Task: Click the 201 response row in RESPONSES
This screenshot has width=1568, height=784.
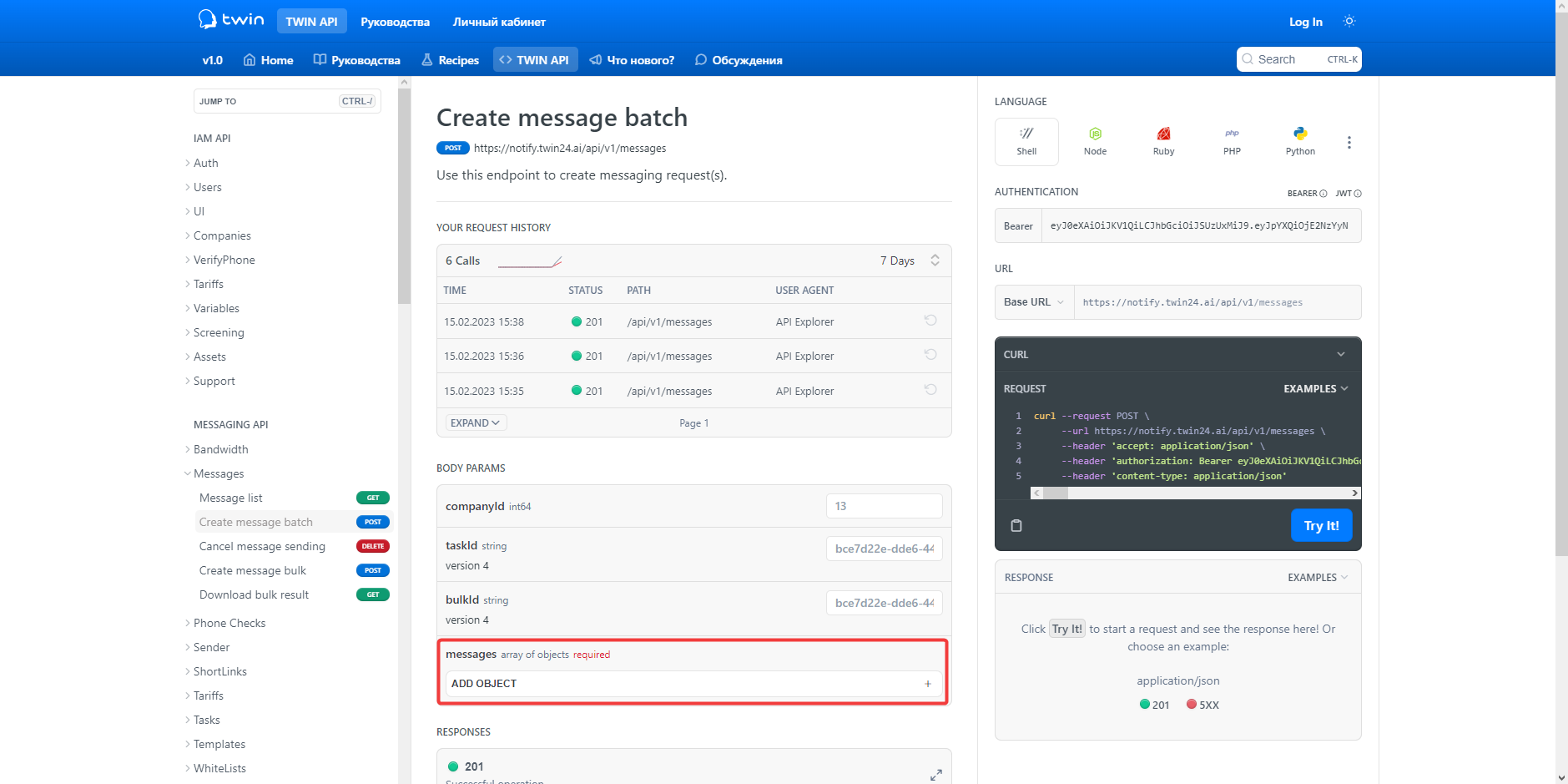Action: pyautogui.click(x=693, y=766)
